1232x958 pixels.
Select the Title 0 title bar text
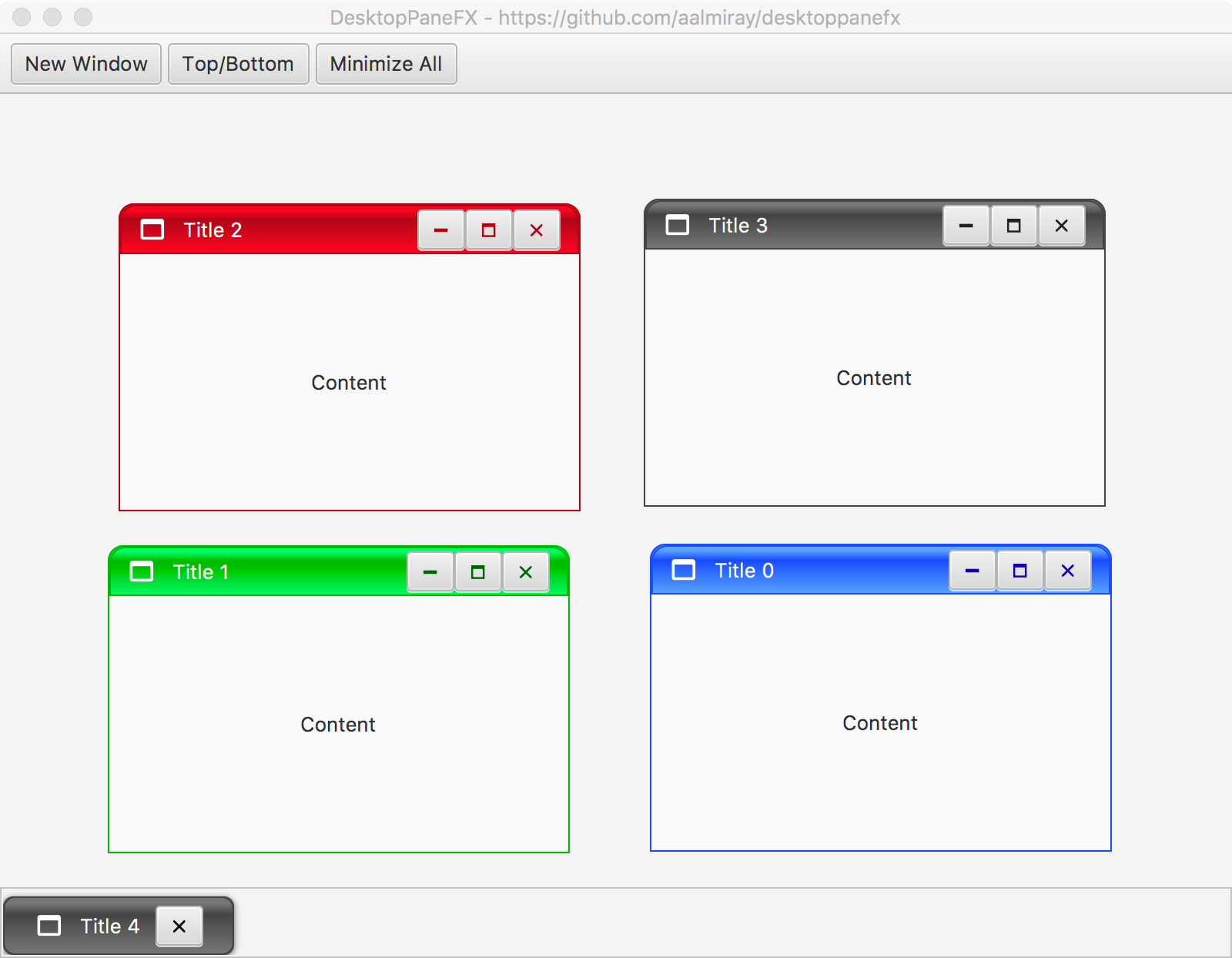click(744, 570)
